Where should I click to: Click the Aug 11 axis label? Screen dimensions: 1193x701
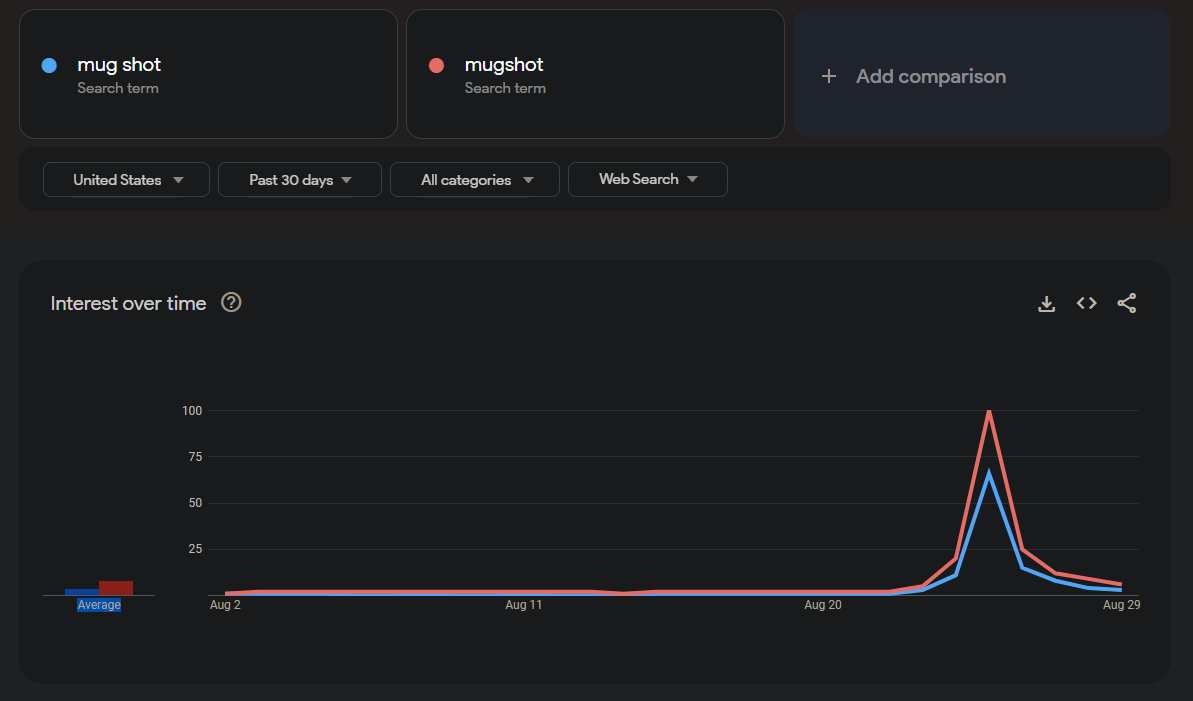(x=523, y=605)
